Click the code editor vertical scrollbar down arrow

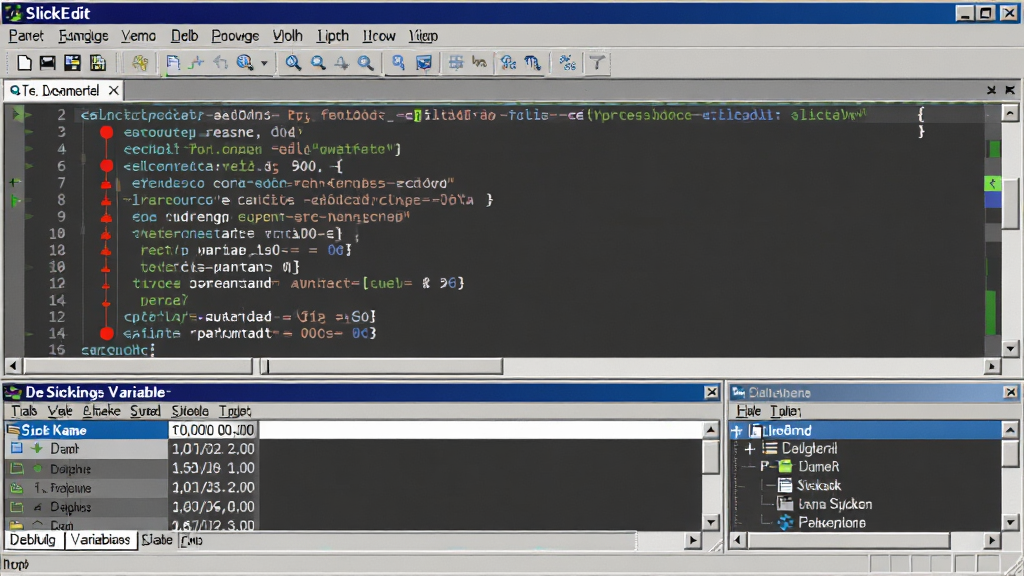pyautogui.click(x=1010, y=349)
